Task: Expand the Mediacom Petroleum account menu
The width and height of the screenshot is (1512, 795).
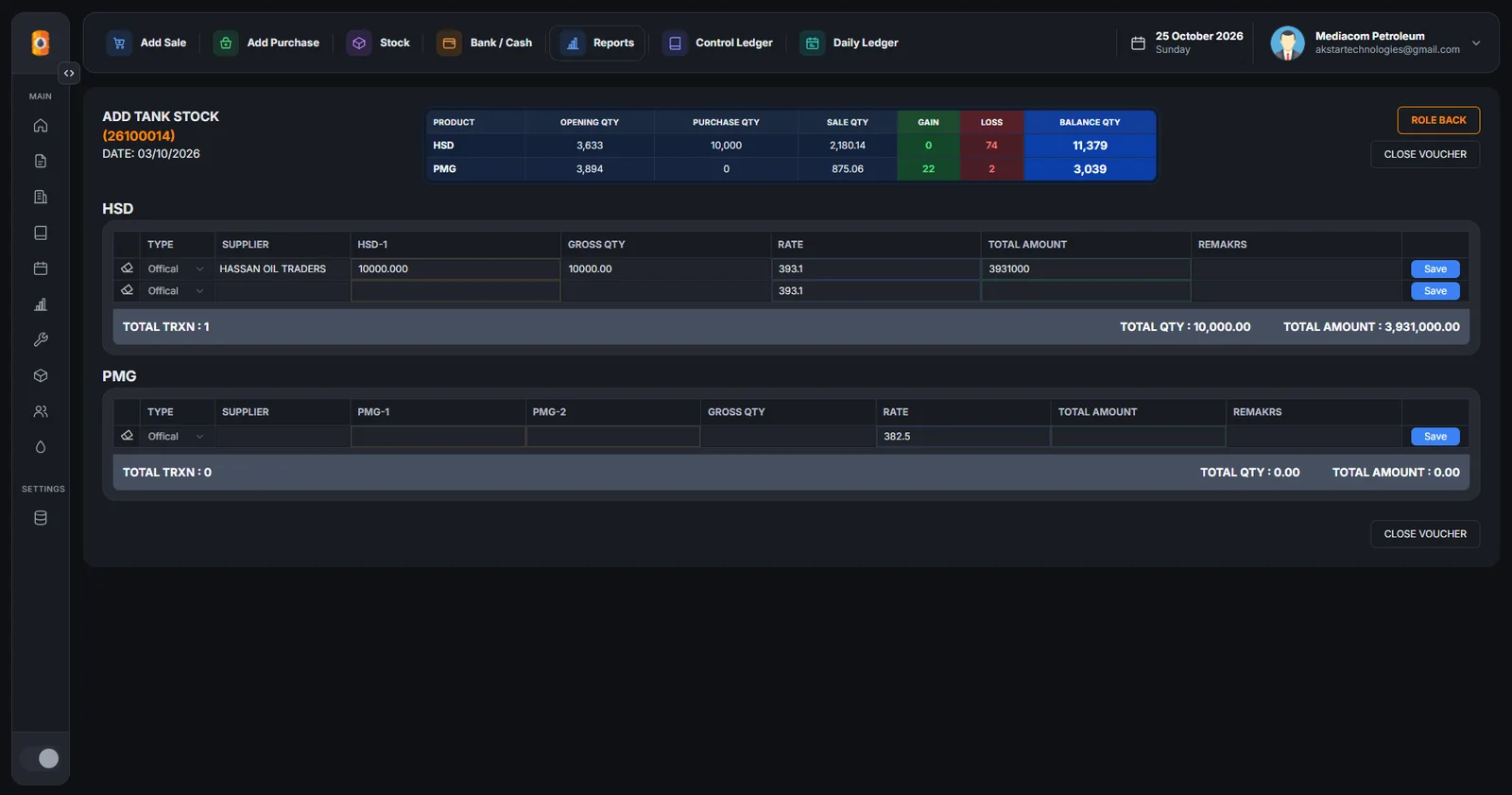Action: point(1476,43)
